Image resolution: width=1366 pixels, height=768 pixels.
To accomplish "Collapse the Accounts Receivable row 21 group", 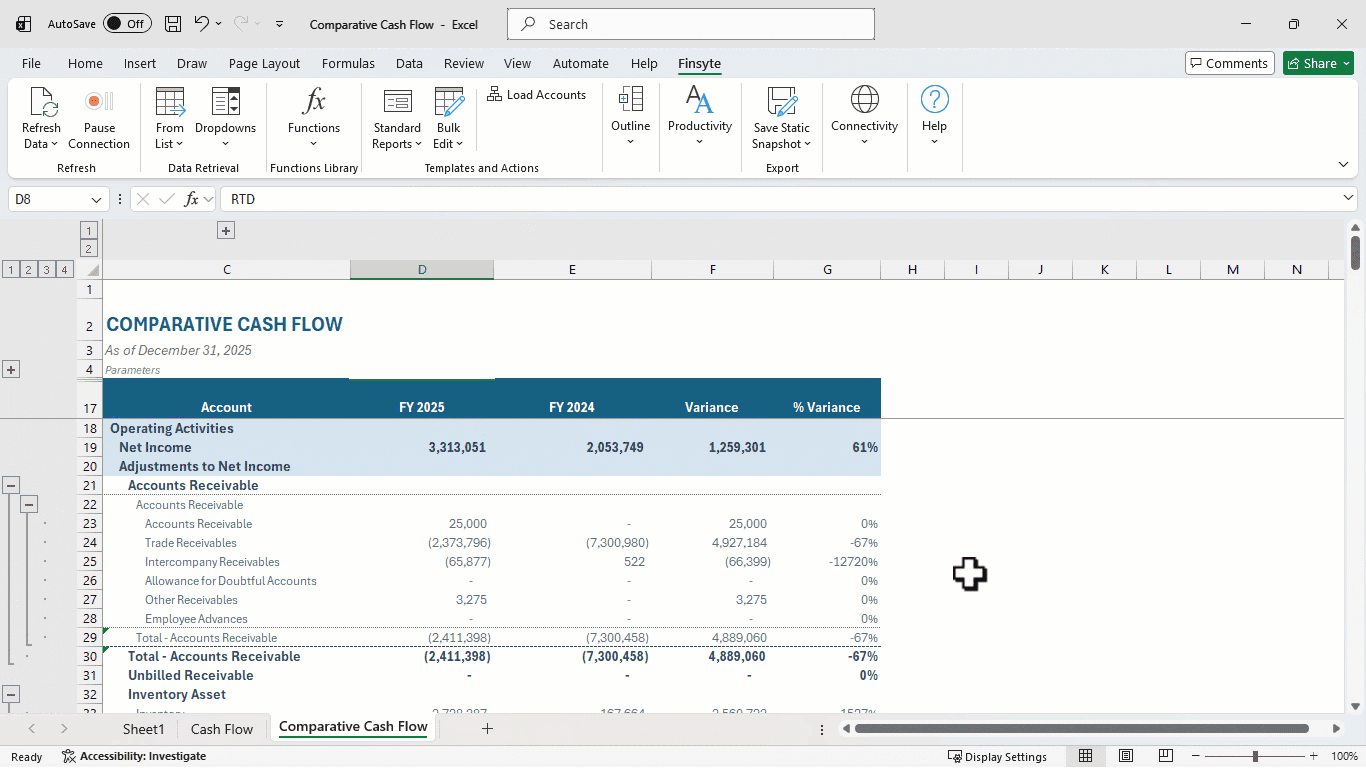I will pyautogui.click(x=11, y=485).
